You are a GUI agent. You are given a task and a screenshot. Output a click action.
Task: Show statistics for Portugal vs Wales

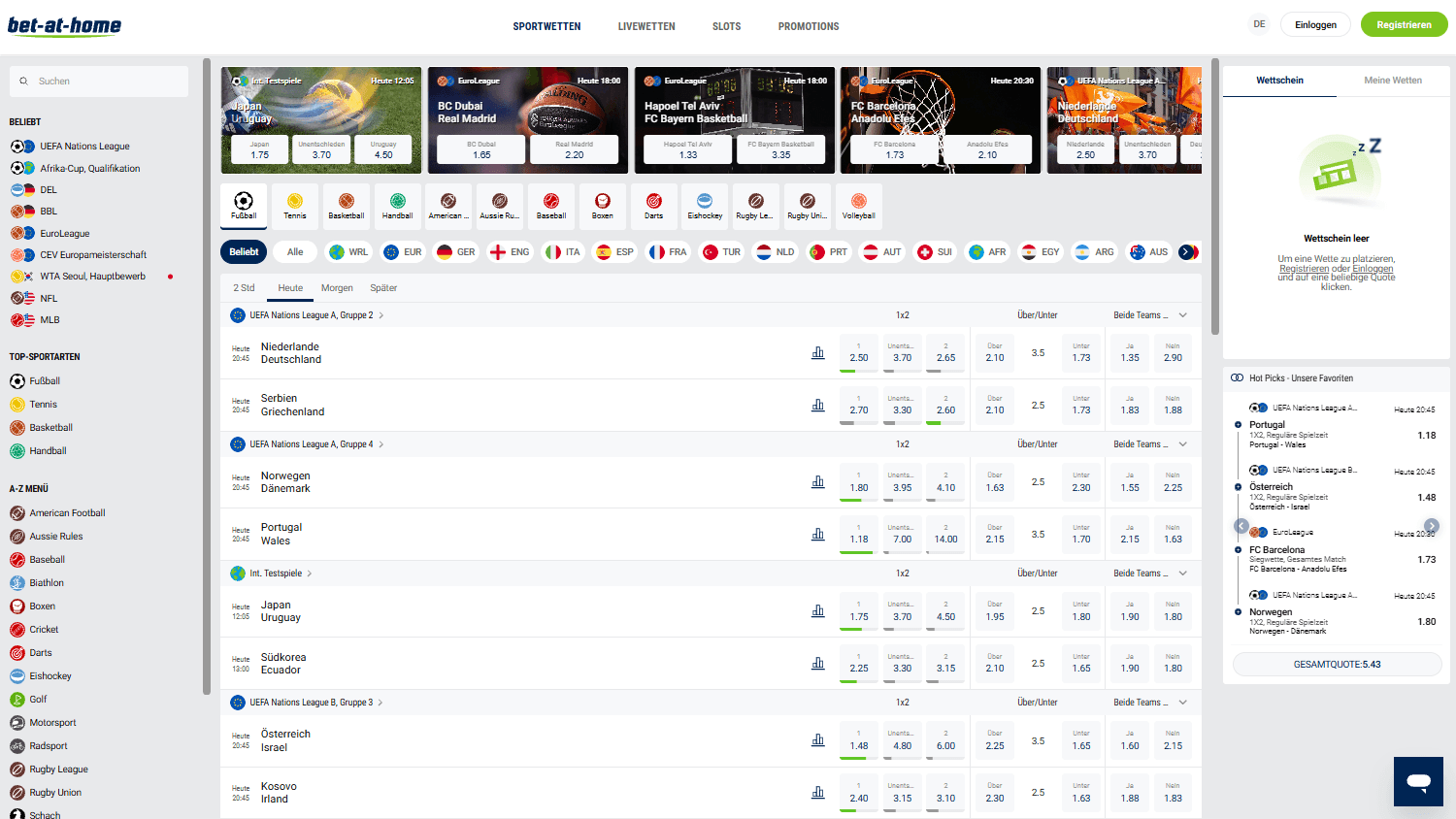[818, 534]
